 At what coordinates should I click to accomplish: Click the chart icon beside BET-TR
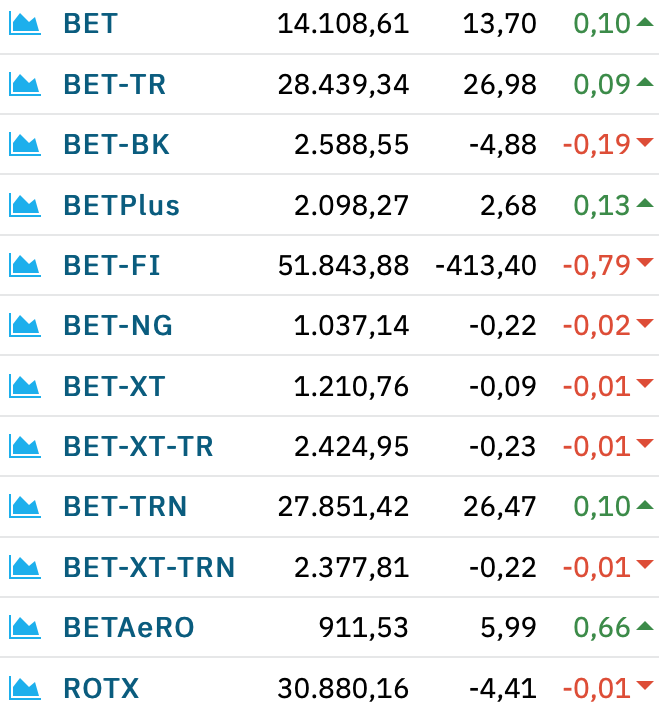(x=25, y=85)
